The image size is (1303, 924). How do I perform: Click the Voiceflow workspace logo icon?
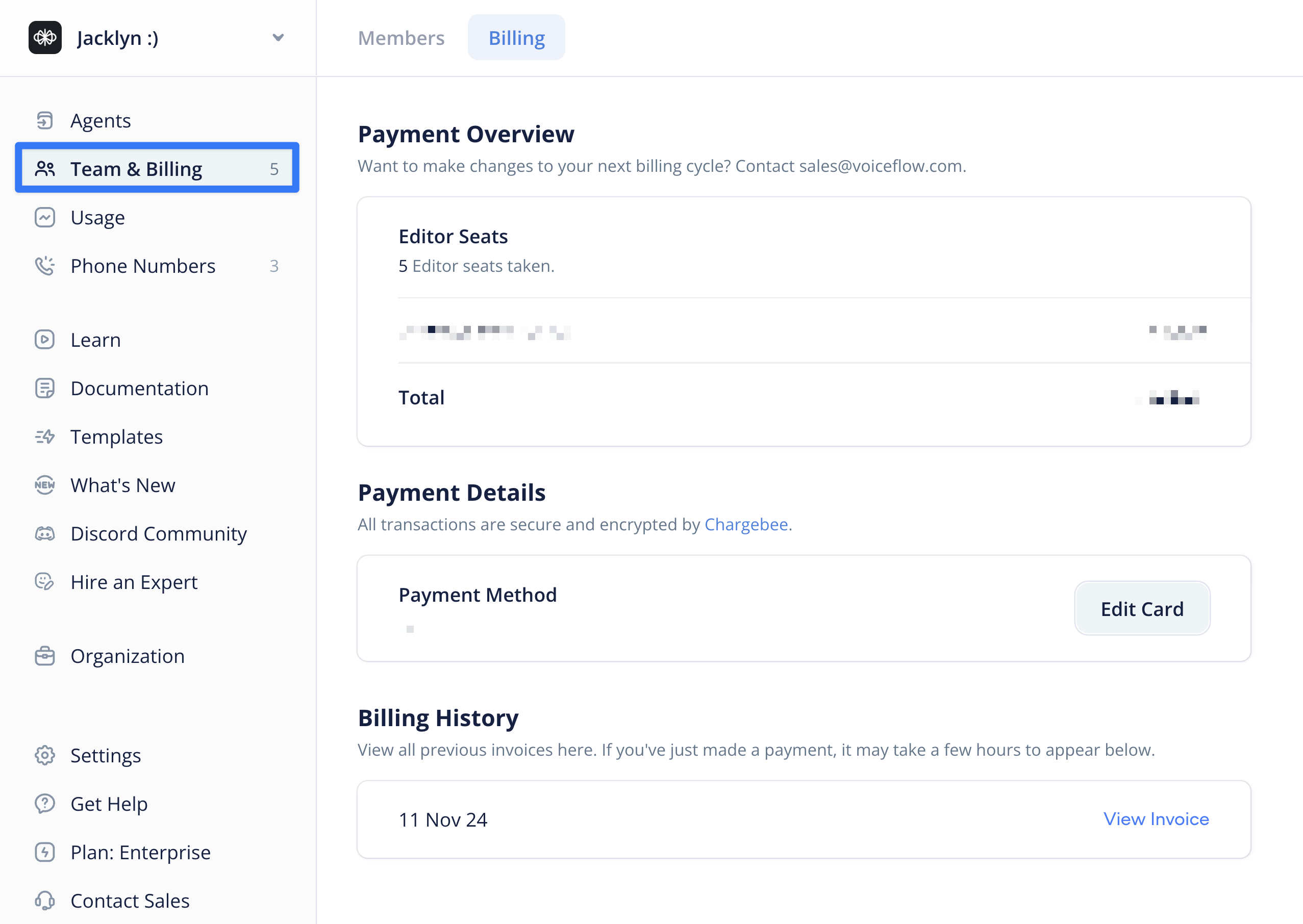click(45, 38)
